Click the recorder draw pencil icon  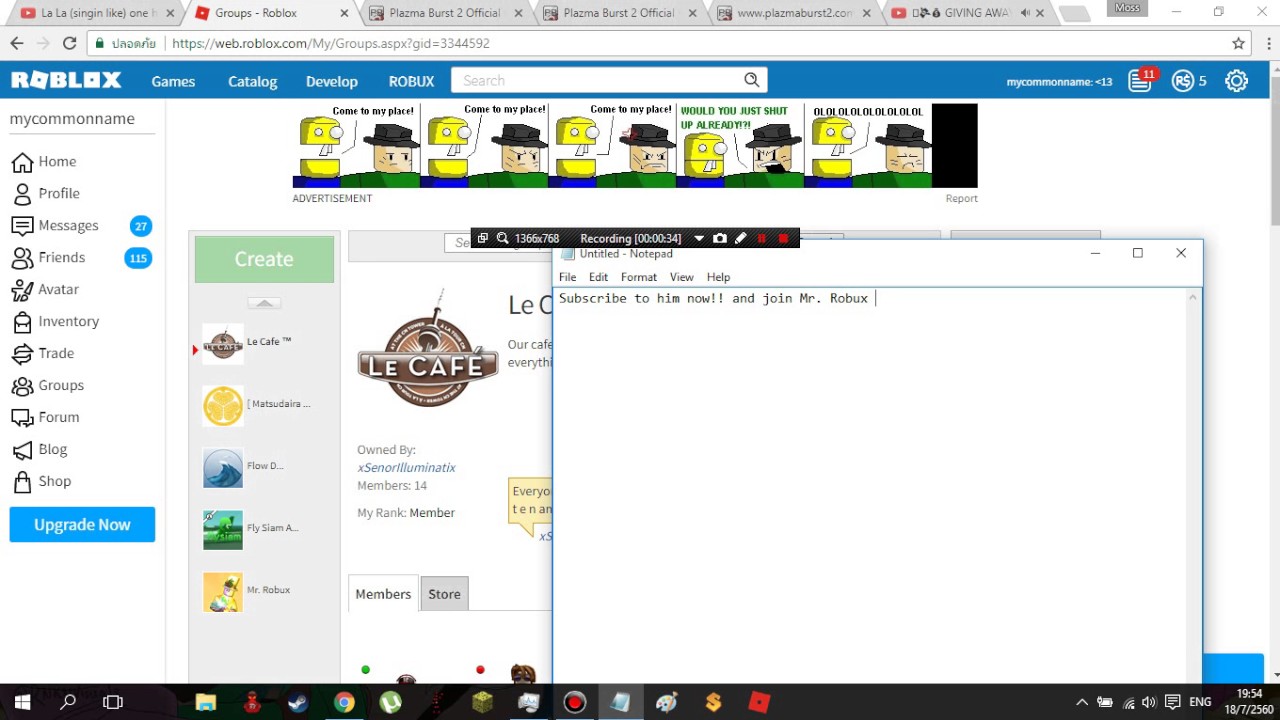pyautogui.click(x=740, y=238)
